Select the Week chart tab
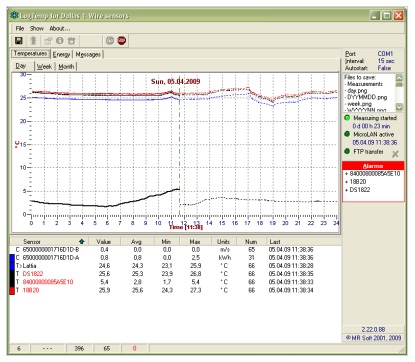This screenshot has width=415, height=362. 44,67
